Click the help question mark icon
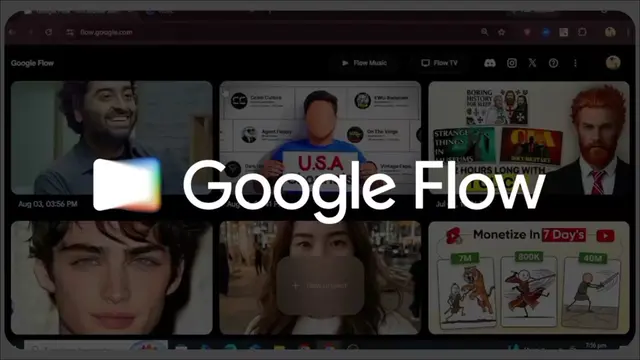The image size is (640, 360). [553, 63]
